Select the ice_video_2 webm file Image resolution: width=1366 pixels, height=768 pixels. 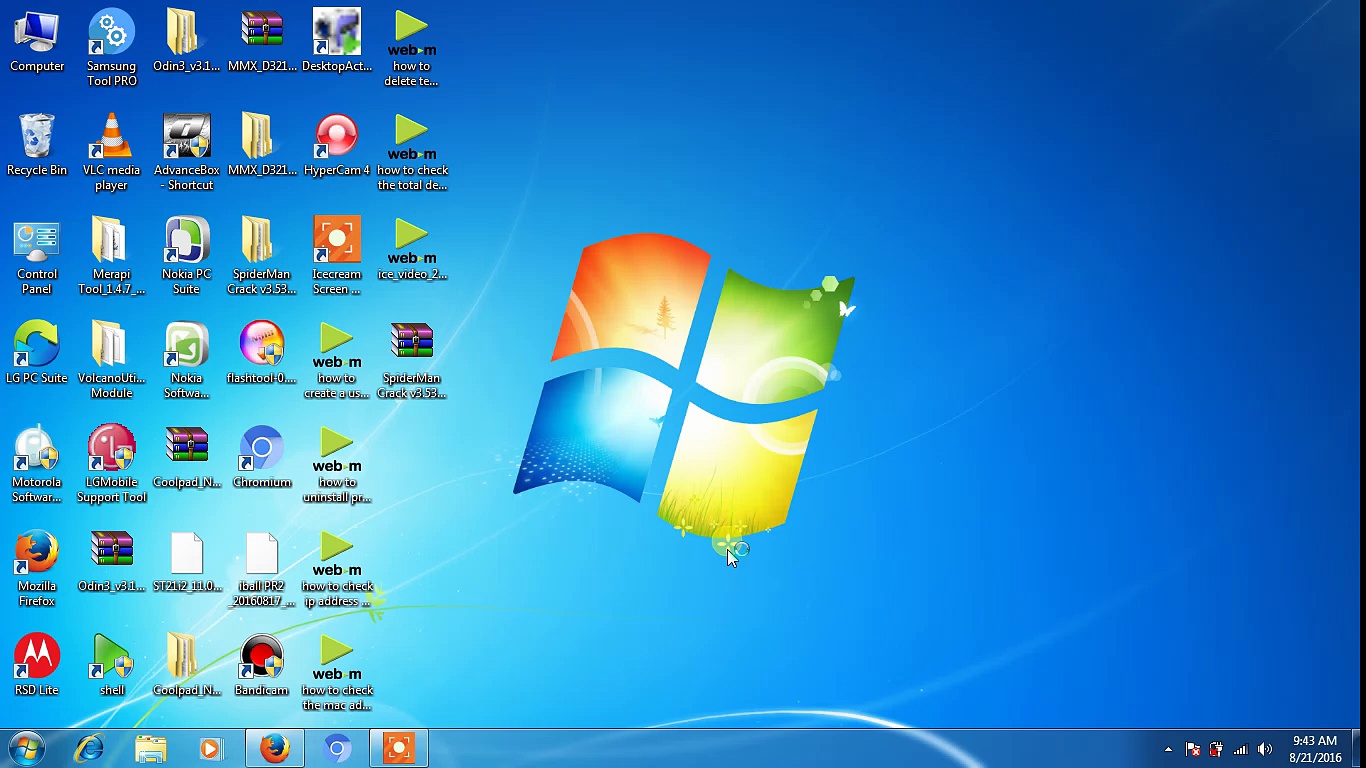point(412,250)
